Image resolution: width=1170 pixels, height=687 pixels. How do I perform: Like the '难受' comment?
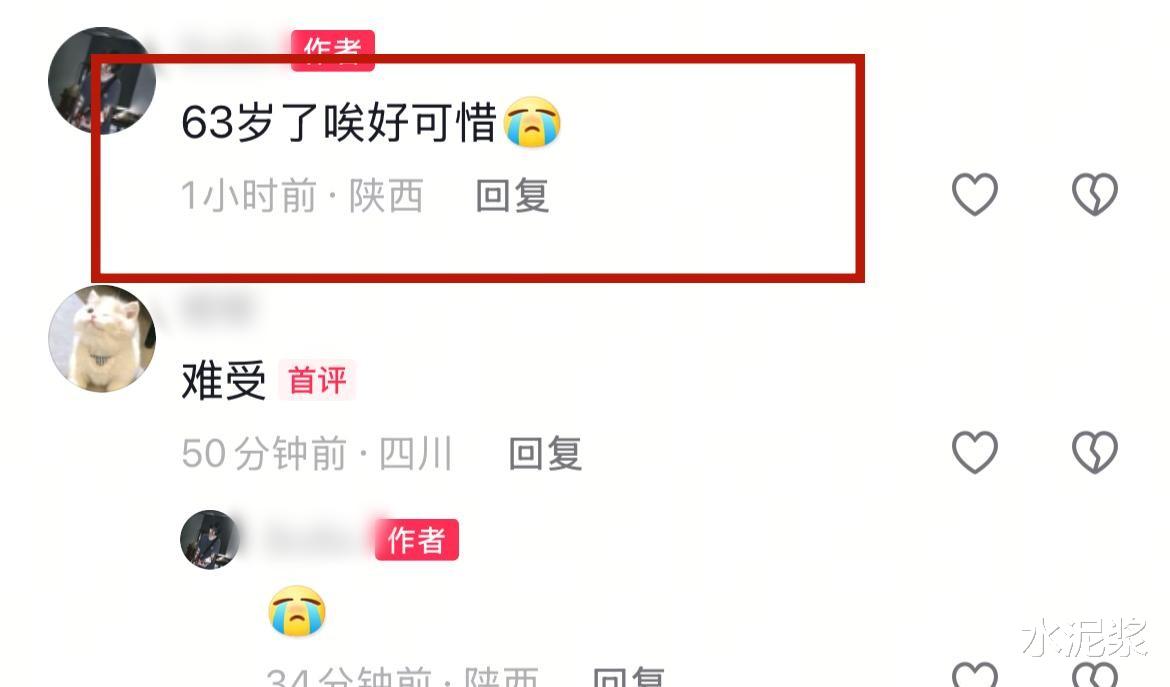(x=975, y=452)
